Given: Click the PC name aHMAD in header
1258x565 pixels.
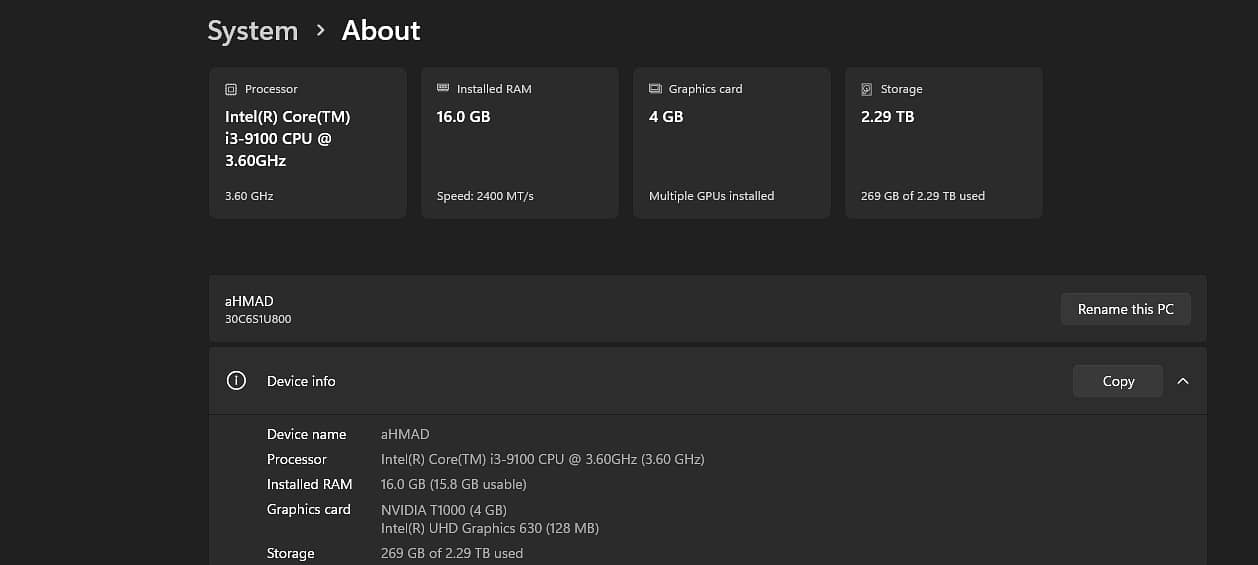Looking at the screenshot, I should coord(249,301).
